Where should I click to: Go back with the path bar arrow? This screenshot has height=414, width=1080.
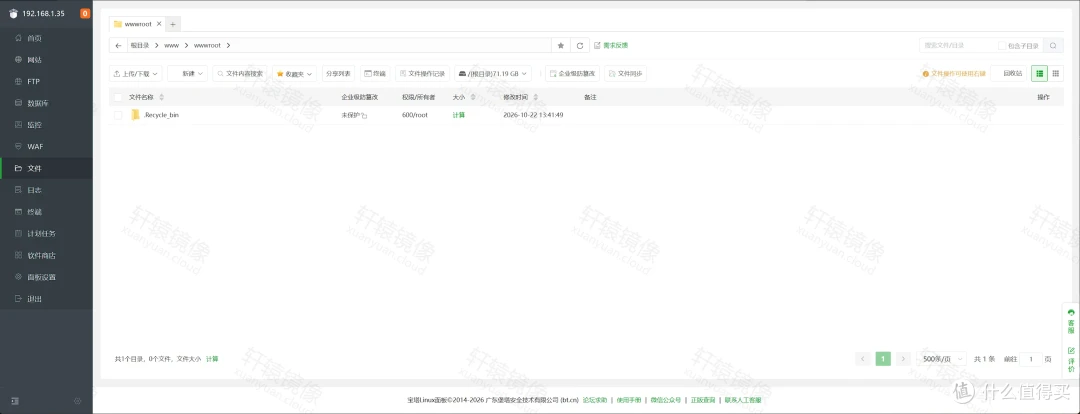point(118,45)
